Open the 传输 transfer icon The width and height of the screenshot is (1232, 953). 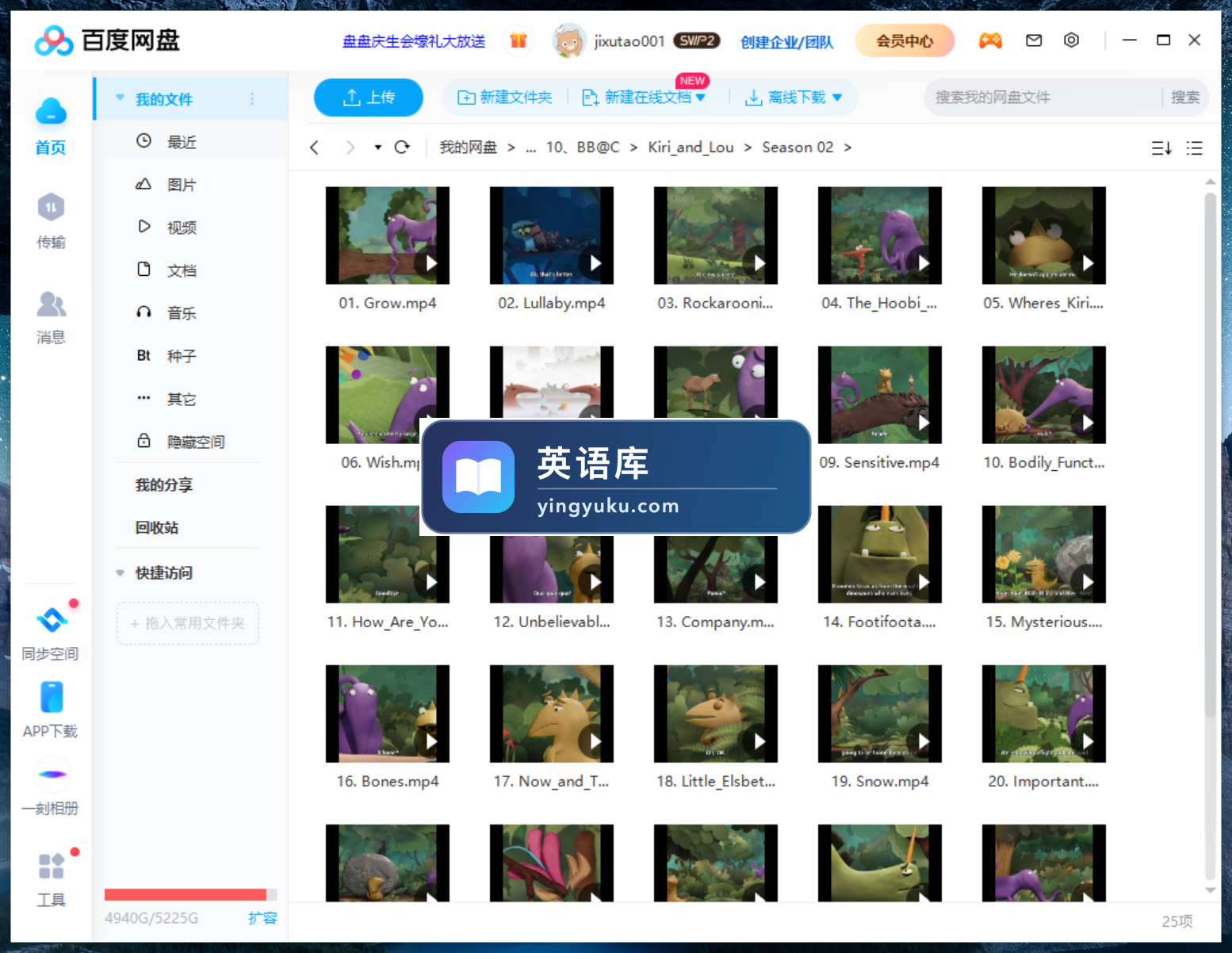[51, 208]
